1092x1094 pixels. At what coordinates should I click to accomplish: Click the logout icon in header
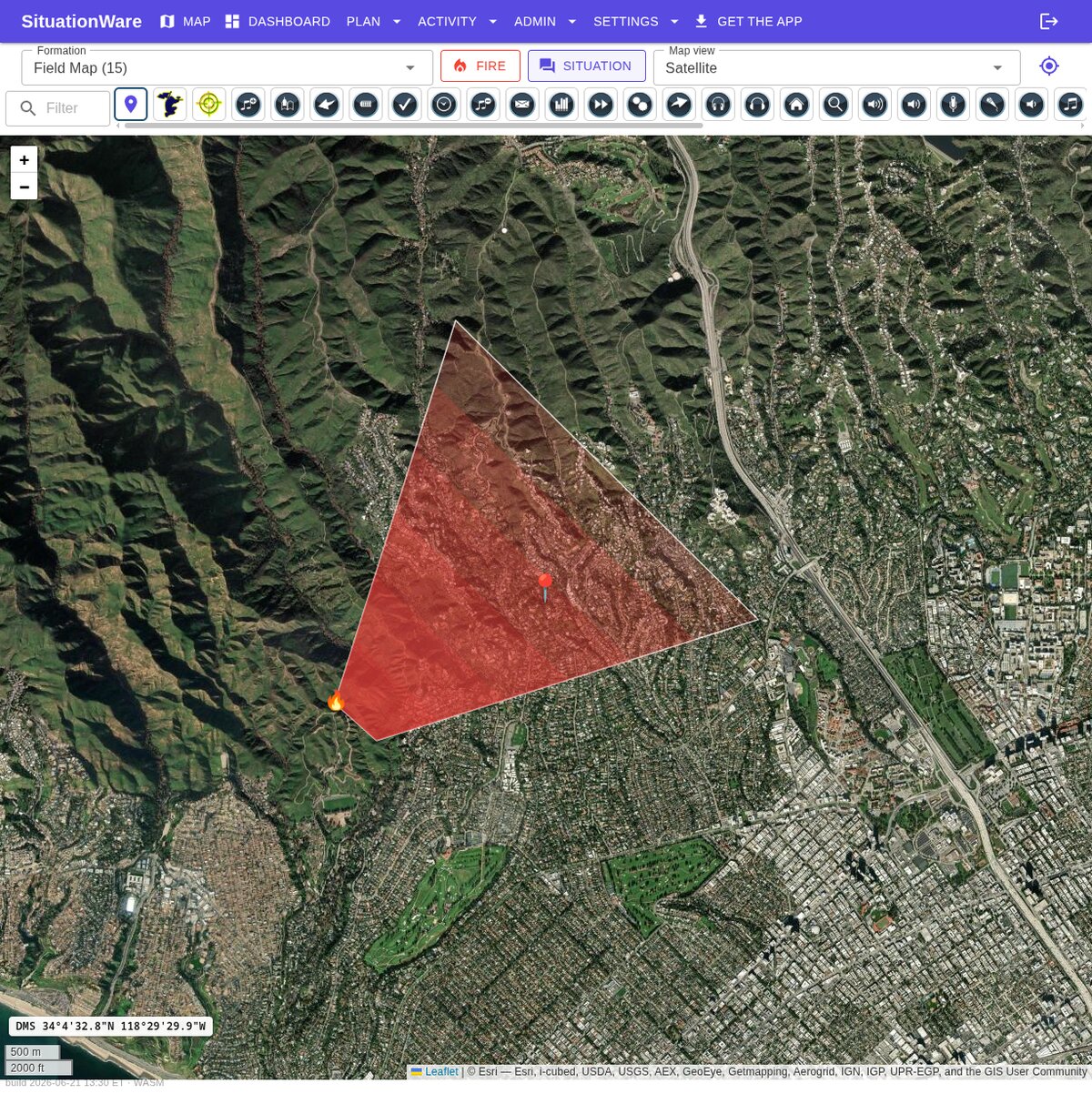point(1049,21)
